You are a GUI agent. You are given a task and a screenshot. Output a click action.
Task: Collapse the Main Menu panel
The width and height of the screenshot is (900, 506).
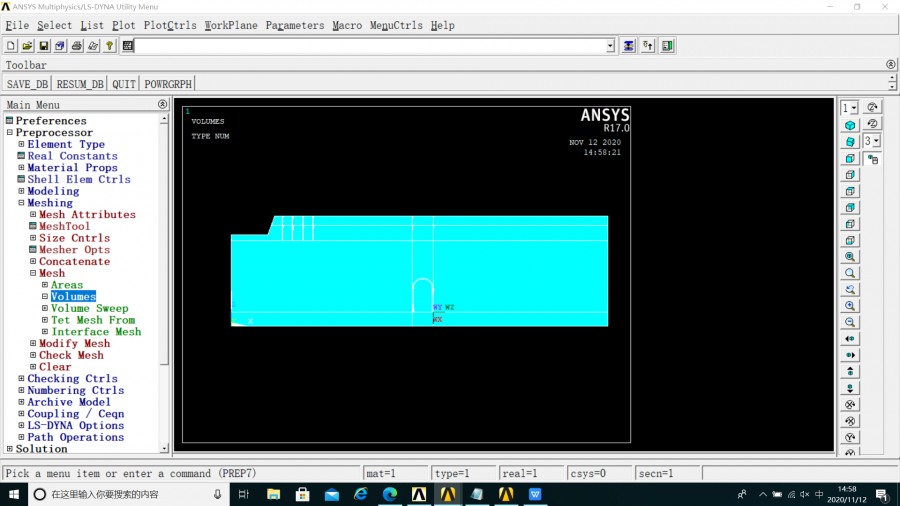tap(162, 104)
